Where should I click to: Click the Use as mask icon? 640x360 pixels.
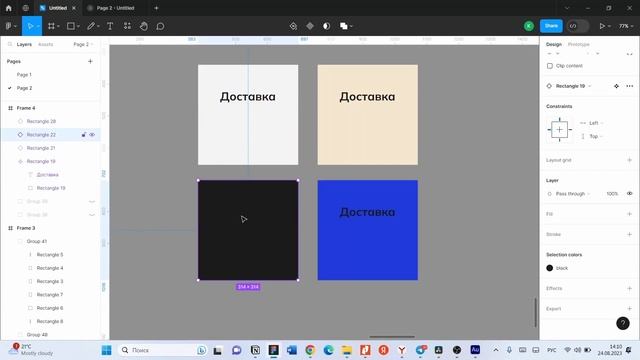tap(327, 26)
